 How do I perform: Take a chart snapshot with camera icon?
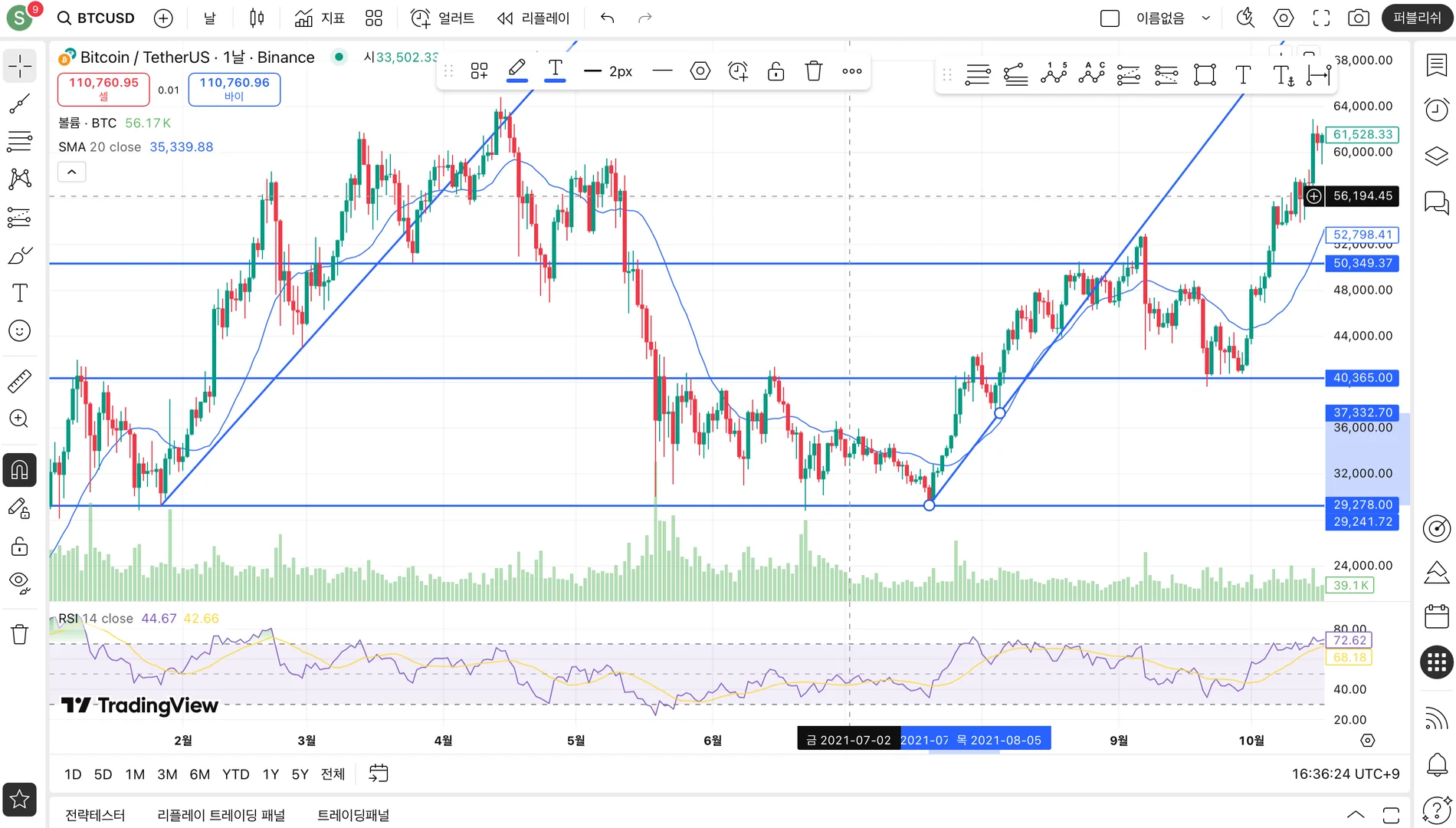click(1359, 18)
